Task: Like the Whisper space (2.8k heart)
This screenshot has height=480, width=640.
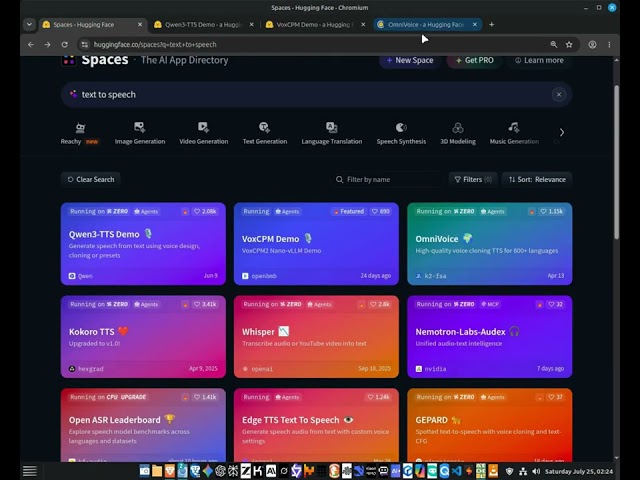Action: point(380,304)
